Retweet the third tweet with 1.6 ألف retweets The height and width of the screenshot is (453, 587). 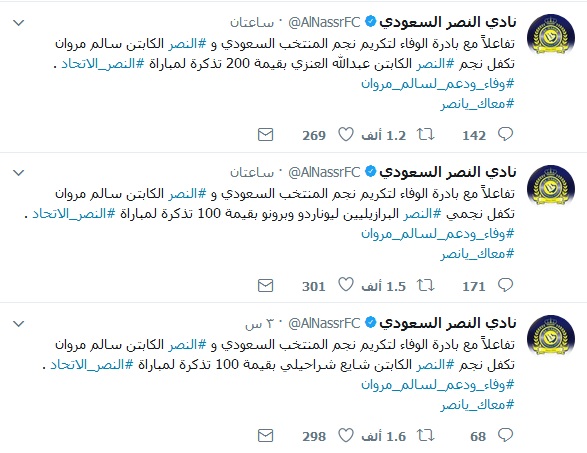(x=426, y=435)
